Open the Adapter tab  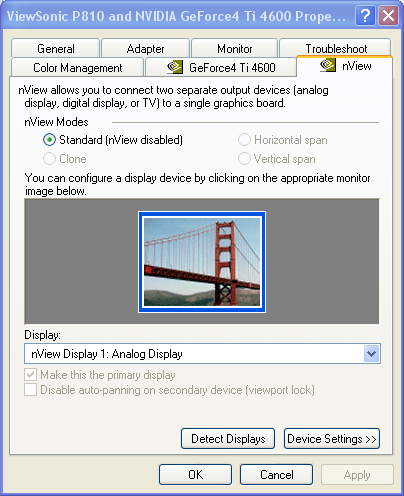(x=145, y=48)
